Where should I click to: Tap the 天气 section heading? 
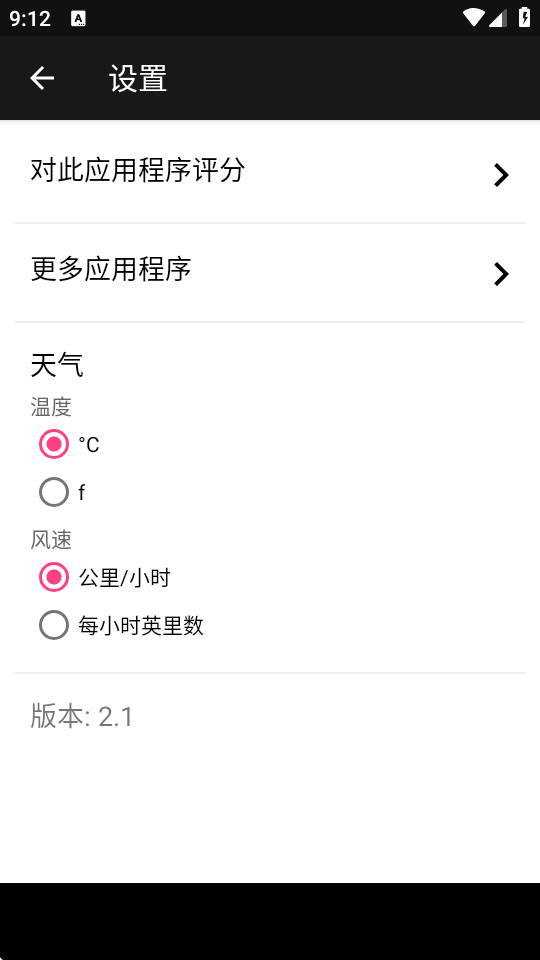tap(57, 366)
